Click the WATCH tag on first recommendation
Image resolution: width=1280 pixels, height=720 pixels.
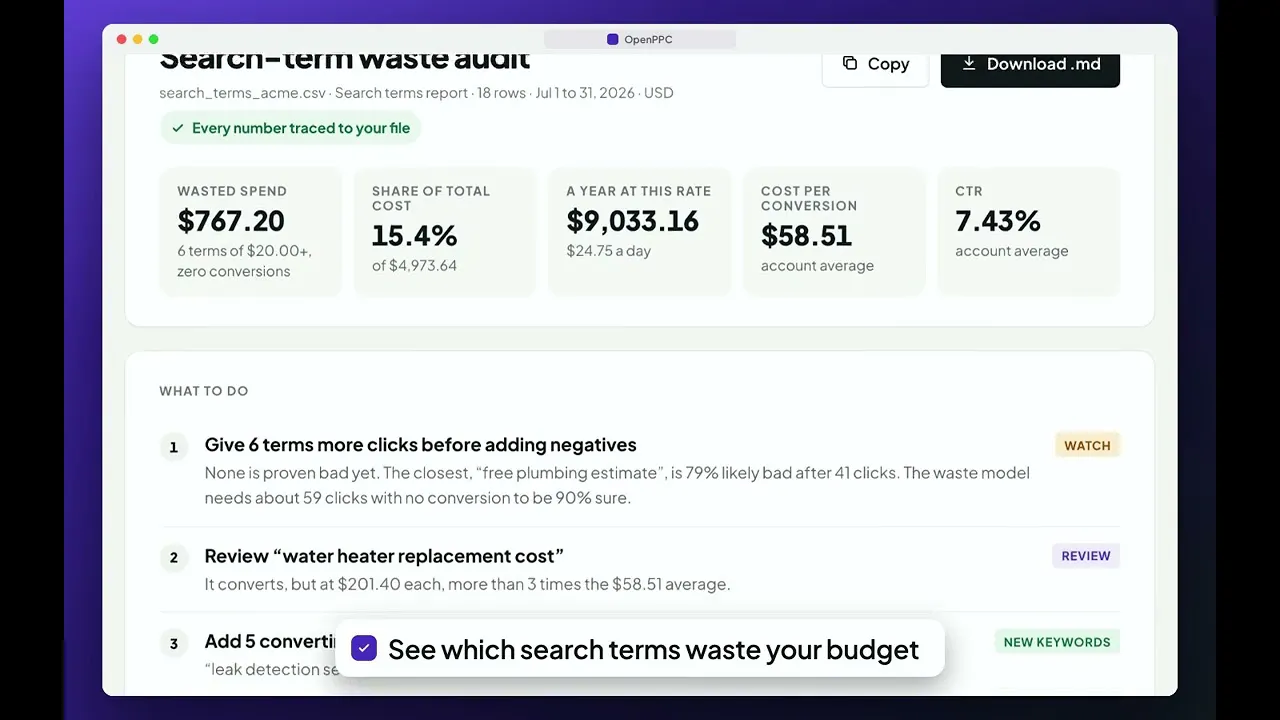1087,445
